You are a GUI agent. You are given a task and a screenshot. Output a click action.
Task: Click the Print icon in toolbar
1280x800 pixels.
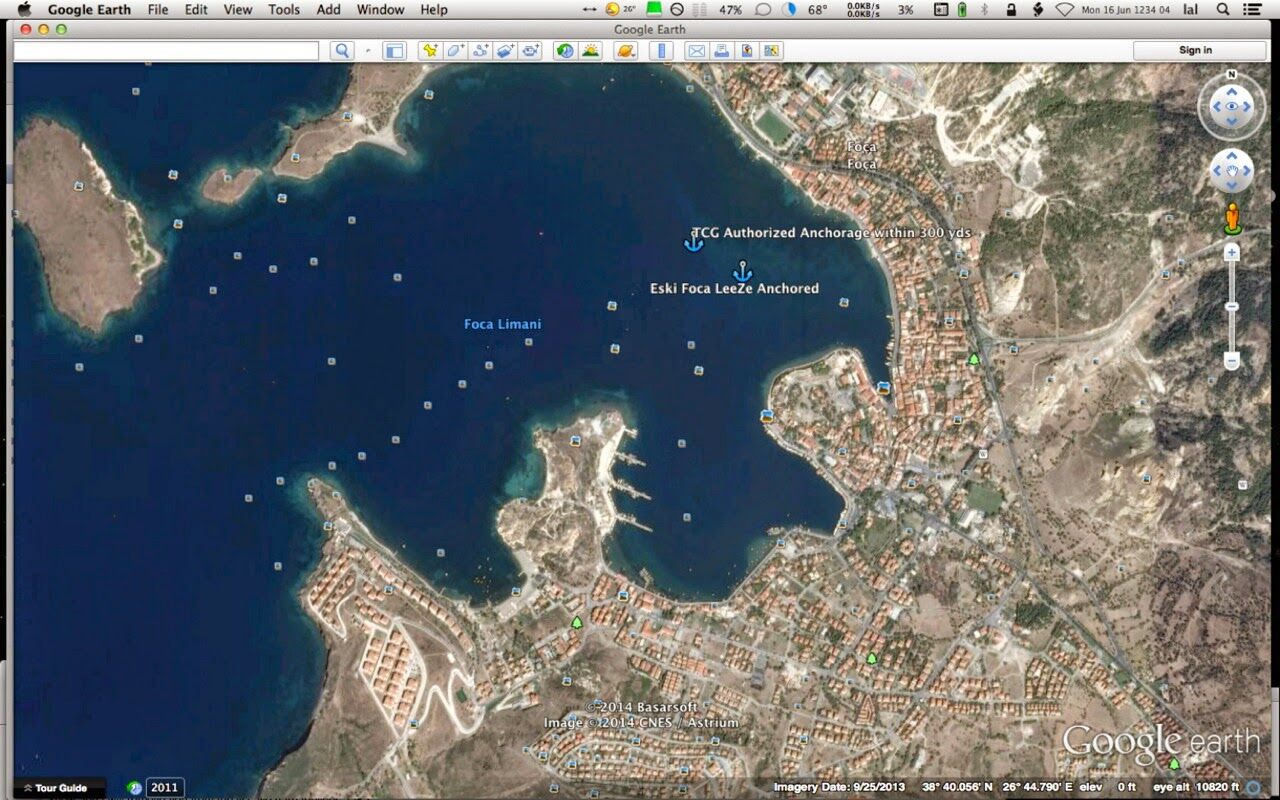point(720,50)
